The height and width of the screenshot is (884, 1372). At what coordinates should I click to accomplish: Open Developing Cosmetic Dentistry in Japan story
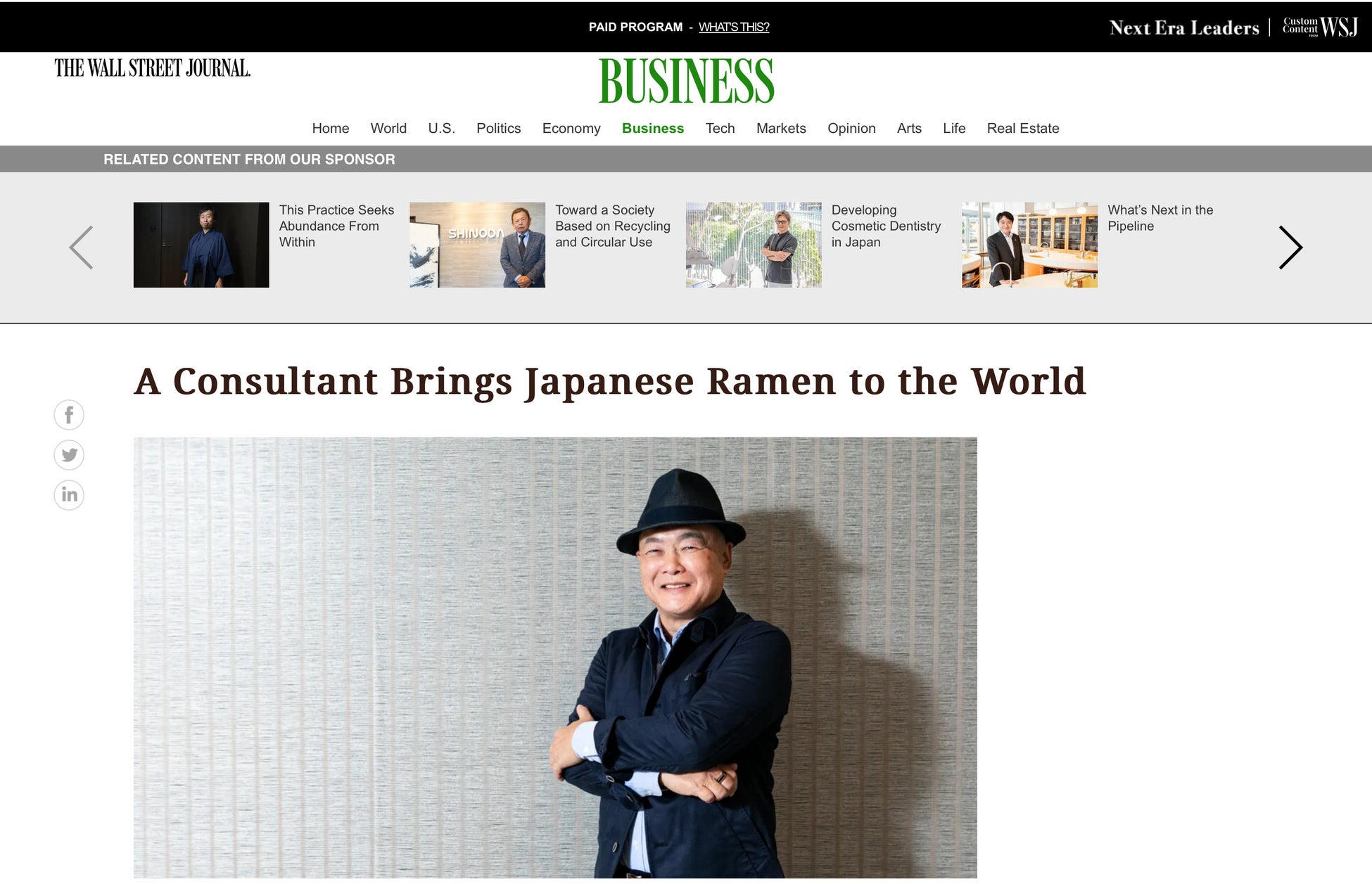(886, 226)
